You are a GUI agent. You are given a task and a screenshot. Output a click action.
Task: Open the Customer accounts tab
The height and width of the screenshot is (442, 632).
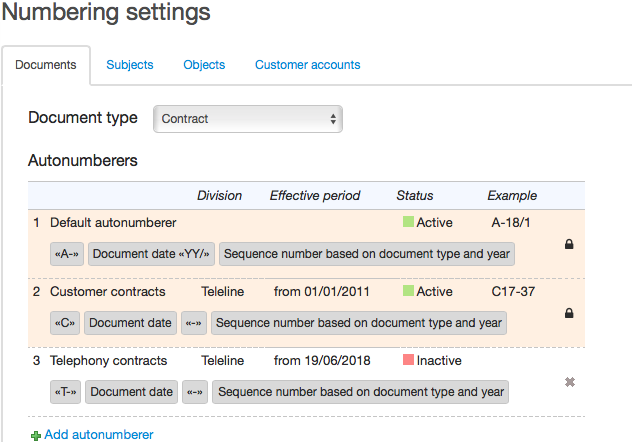tap(308, 65)
